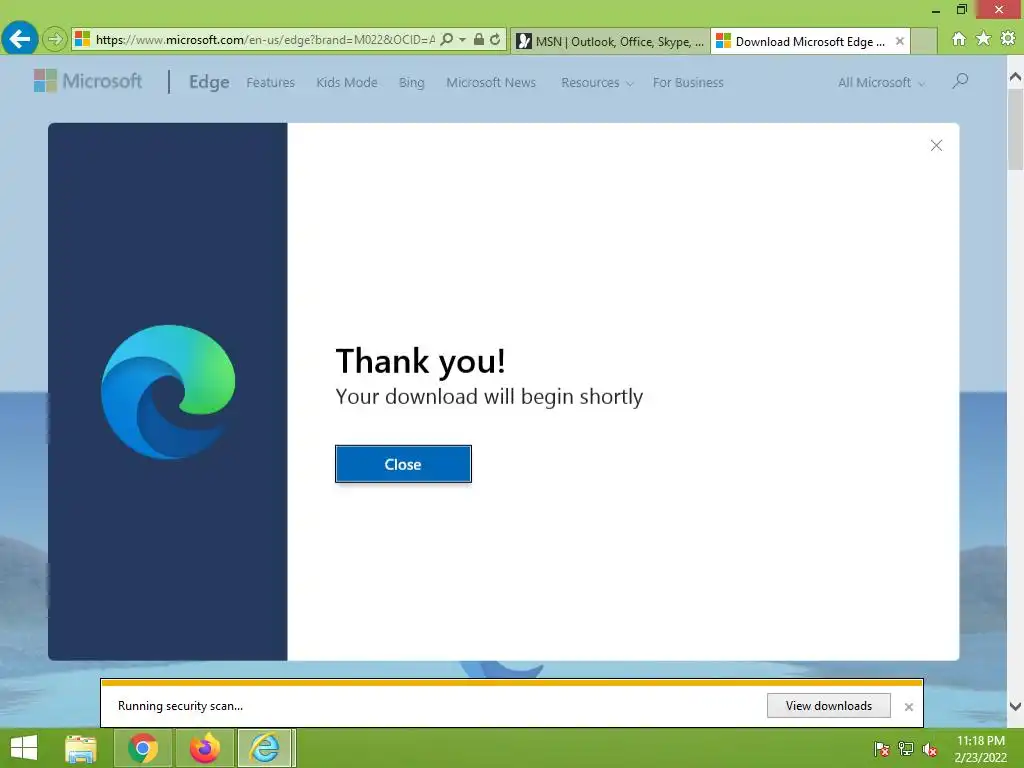Click the site search magnifier icon
This screenshot has width=1024, height=768.
coord(960,81)
